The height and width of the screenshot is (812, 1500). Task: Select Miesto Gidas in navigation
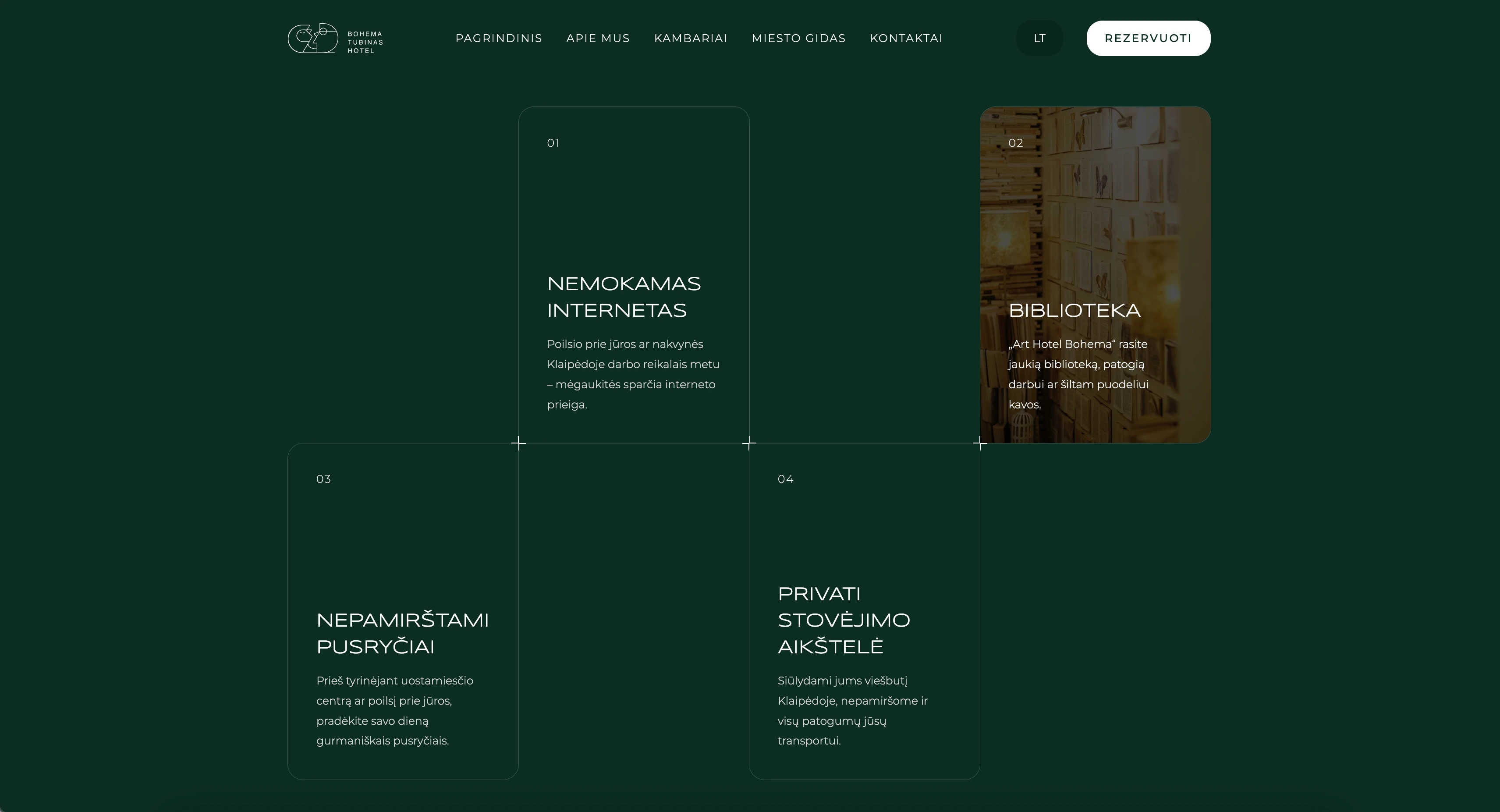coord(798,39)
